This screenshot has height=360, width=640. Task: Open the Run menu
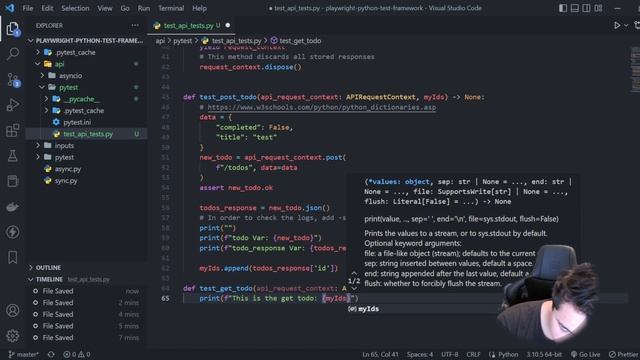tap(144, 8)
